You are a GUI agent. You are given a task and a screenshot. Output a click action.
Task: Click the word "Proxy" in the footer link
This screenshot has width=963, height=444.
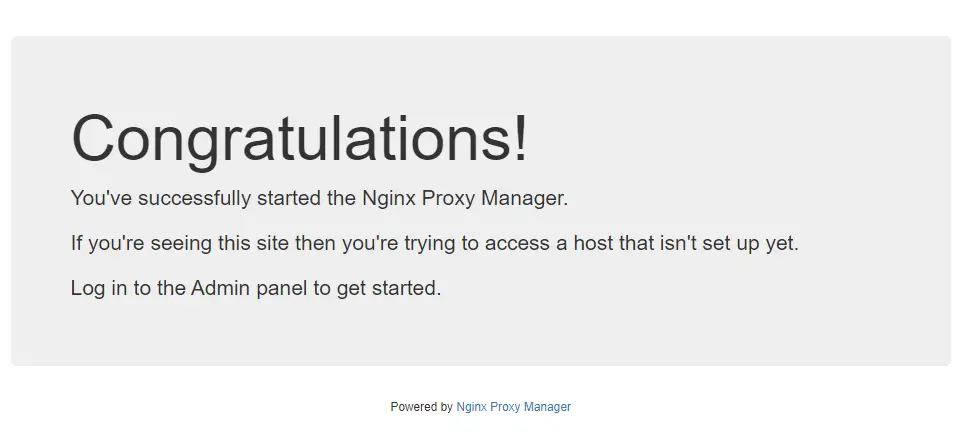coord(505,407)
